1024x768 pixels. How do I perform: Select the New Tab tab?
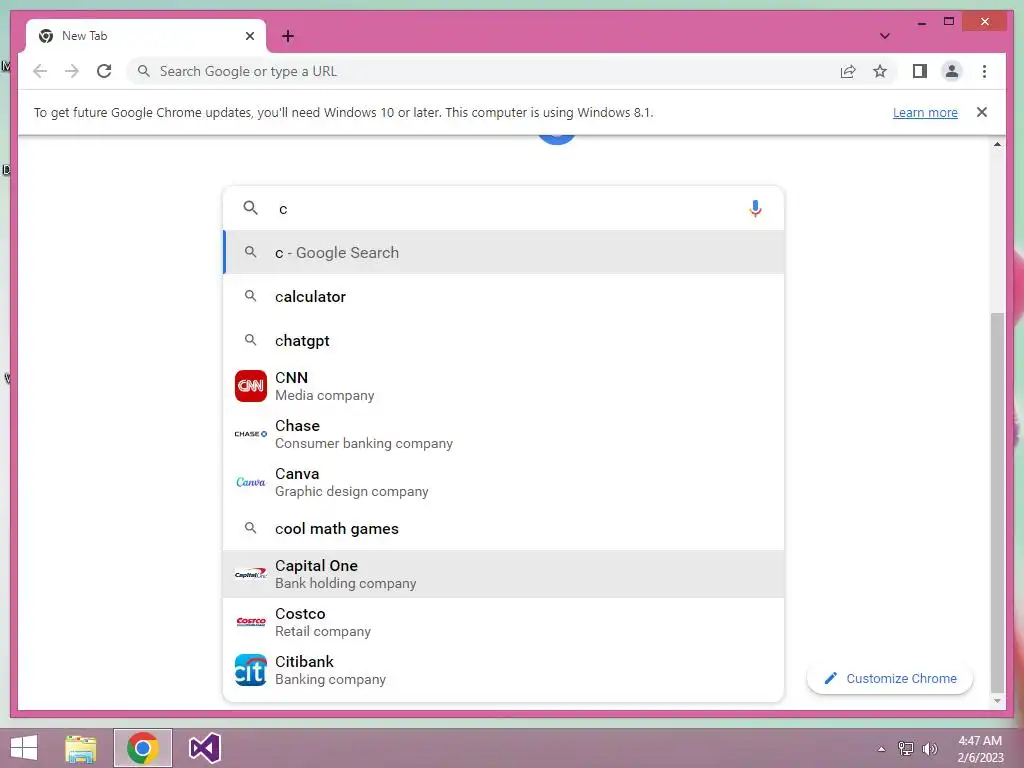(146, 36)
